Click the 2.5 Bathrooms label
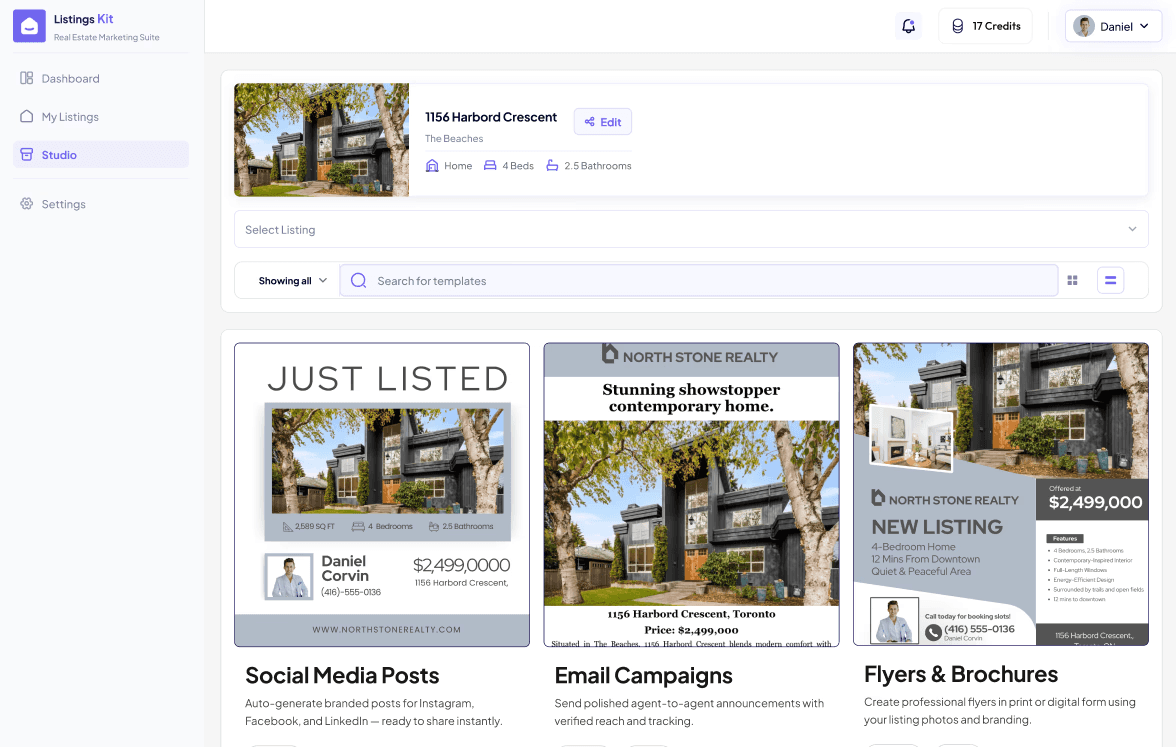 (598, 166)
